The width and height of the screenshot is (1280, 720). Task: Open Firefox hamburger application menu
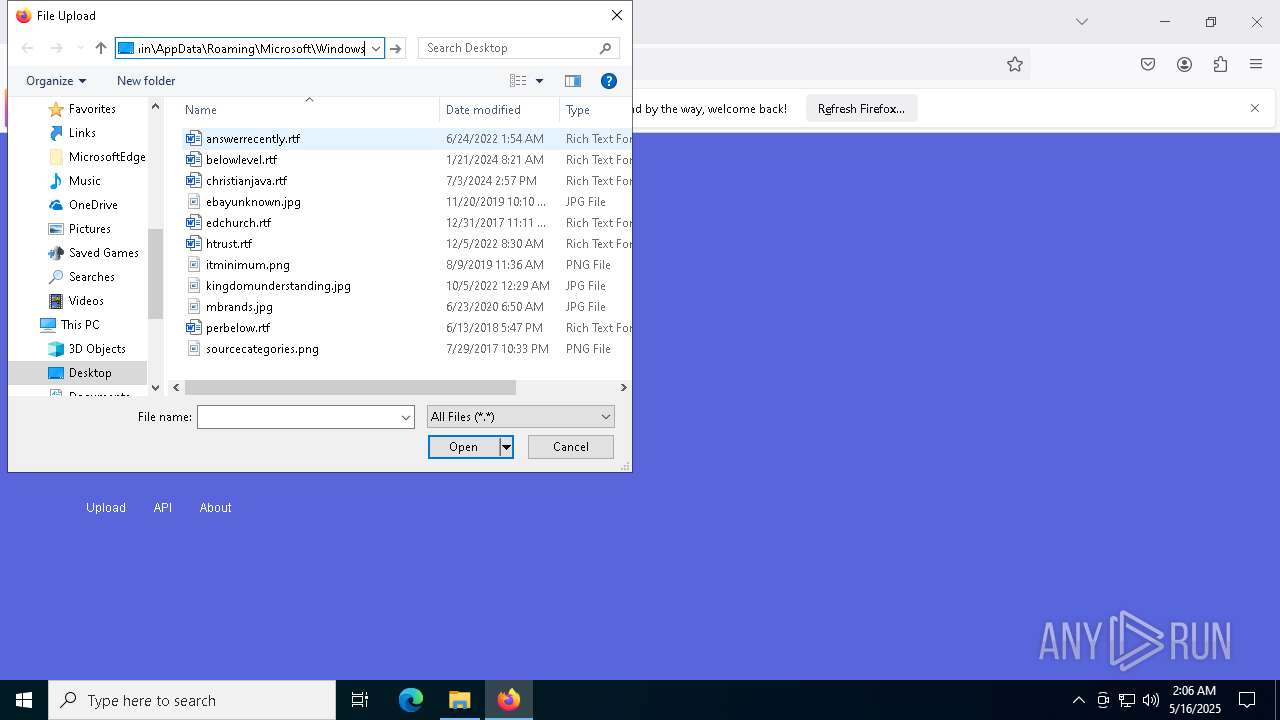click(1256, 64)
